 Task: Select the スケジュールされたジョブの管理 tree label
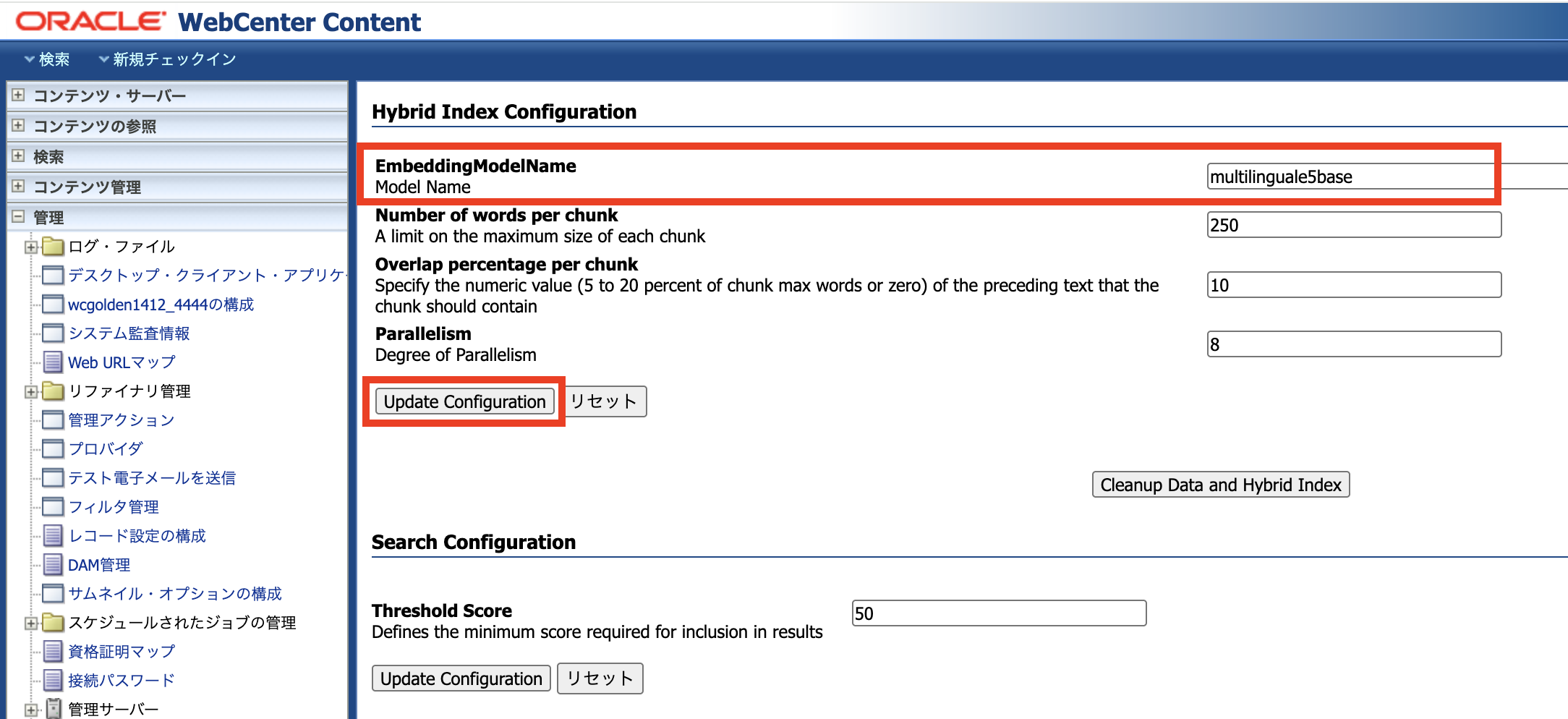[182, 623]
